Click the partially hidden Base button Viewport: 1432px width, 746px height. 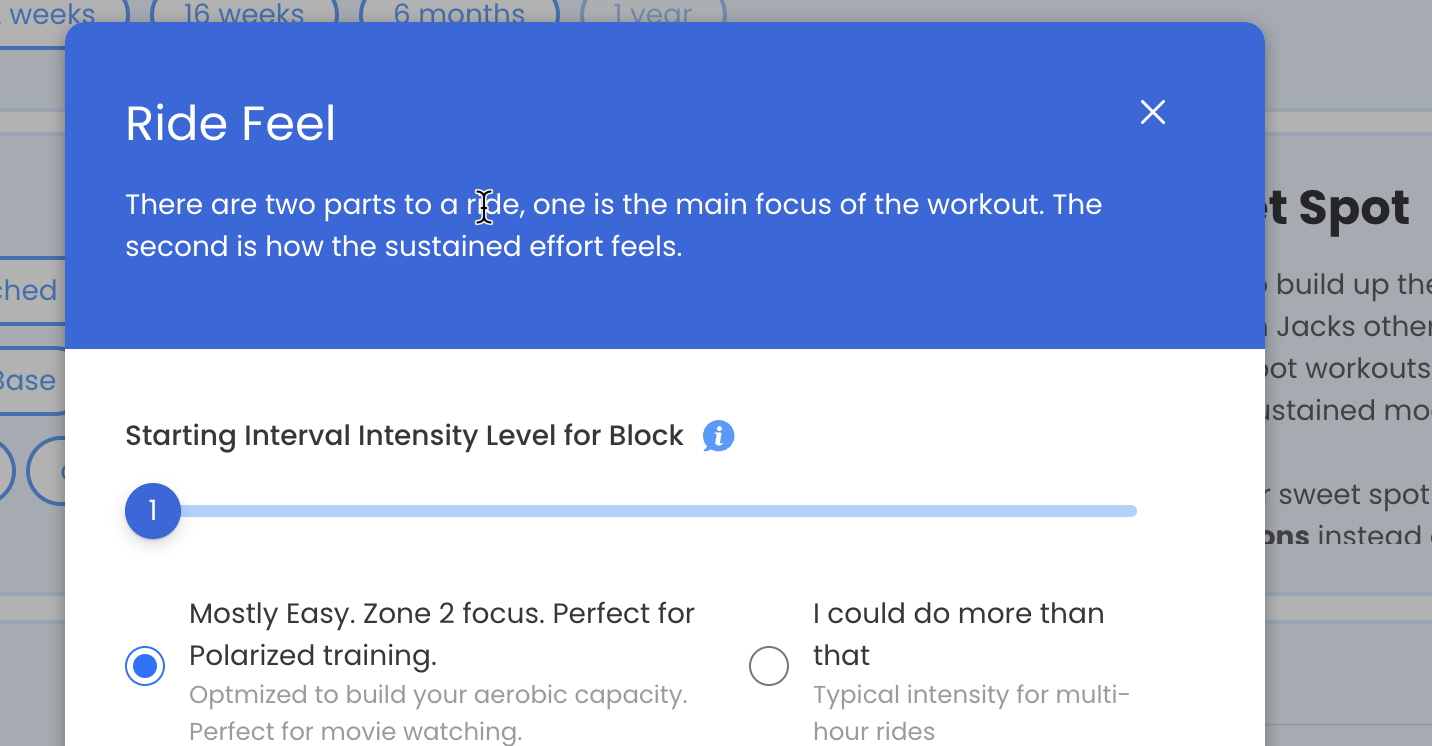tap(32, 380)
